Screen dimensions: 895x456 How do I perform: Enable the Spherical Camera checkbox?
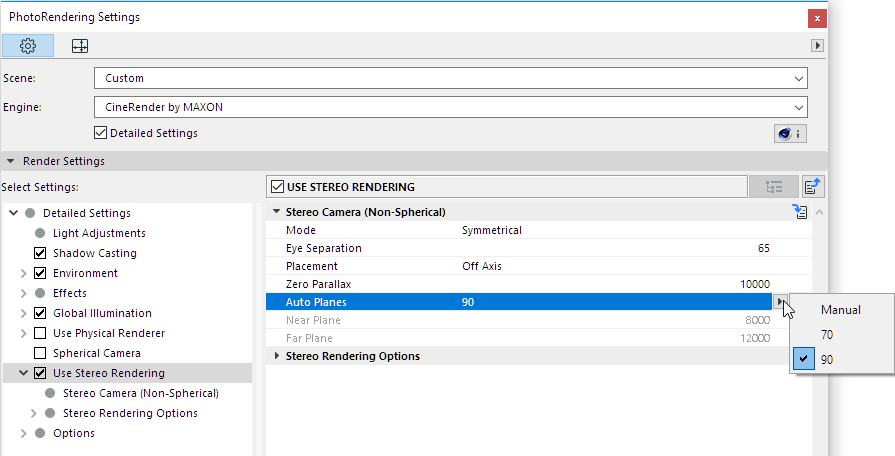(41, 353)
